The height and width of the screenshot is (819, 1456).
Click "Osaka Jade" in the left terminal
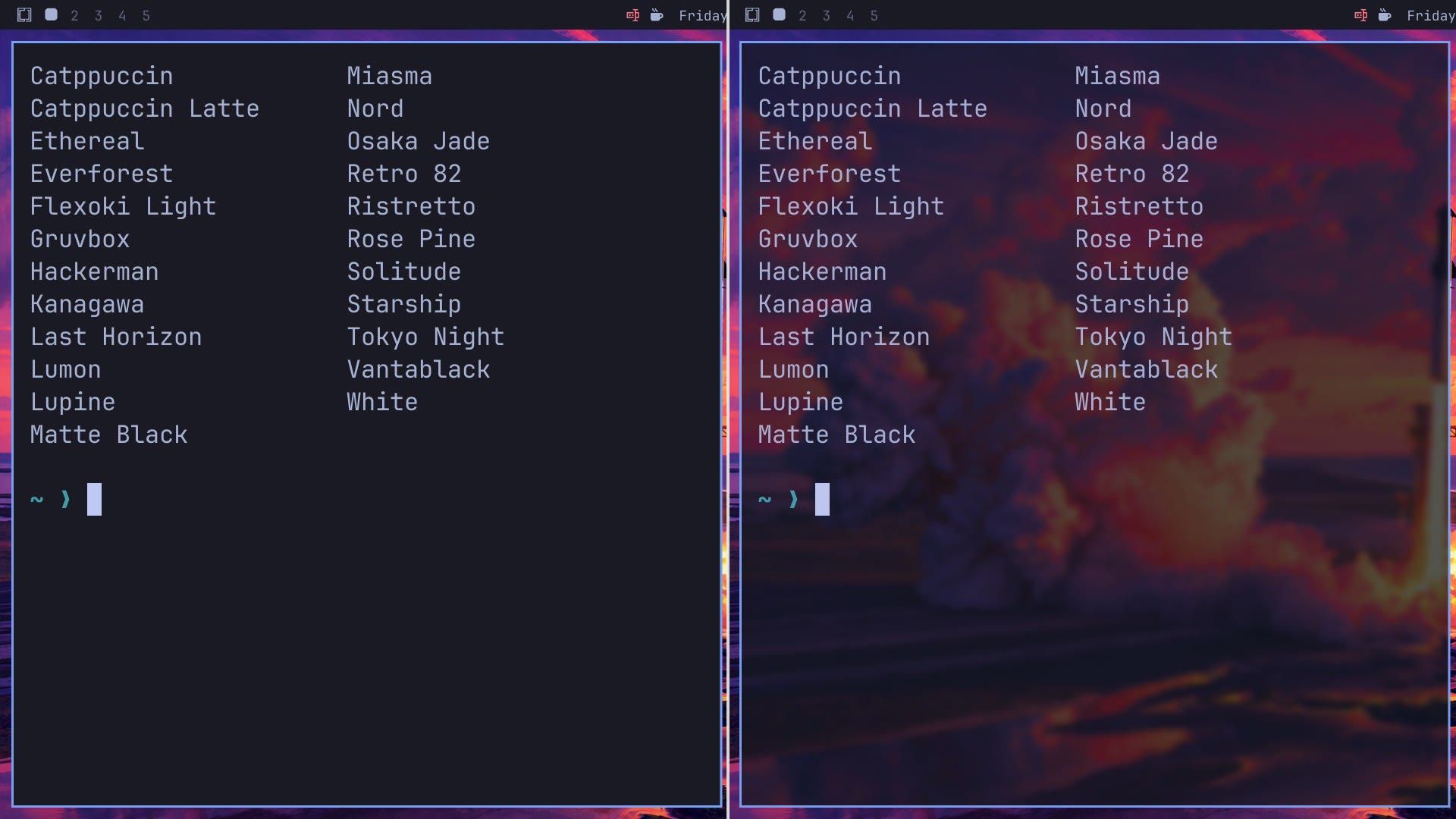[x=419, y=141]
